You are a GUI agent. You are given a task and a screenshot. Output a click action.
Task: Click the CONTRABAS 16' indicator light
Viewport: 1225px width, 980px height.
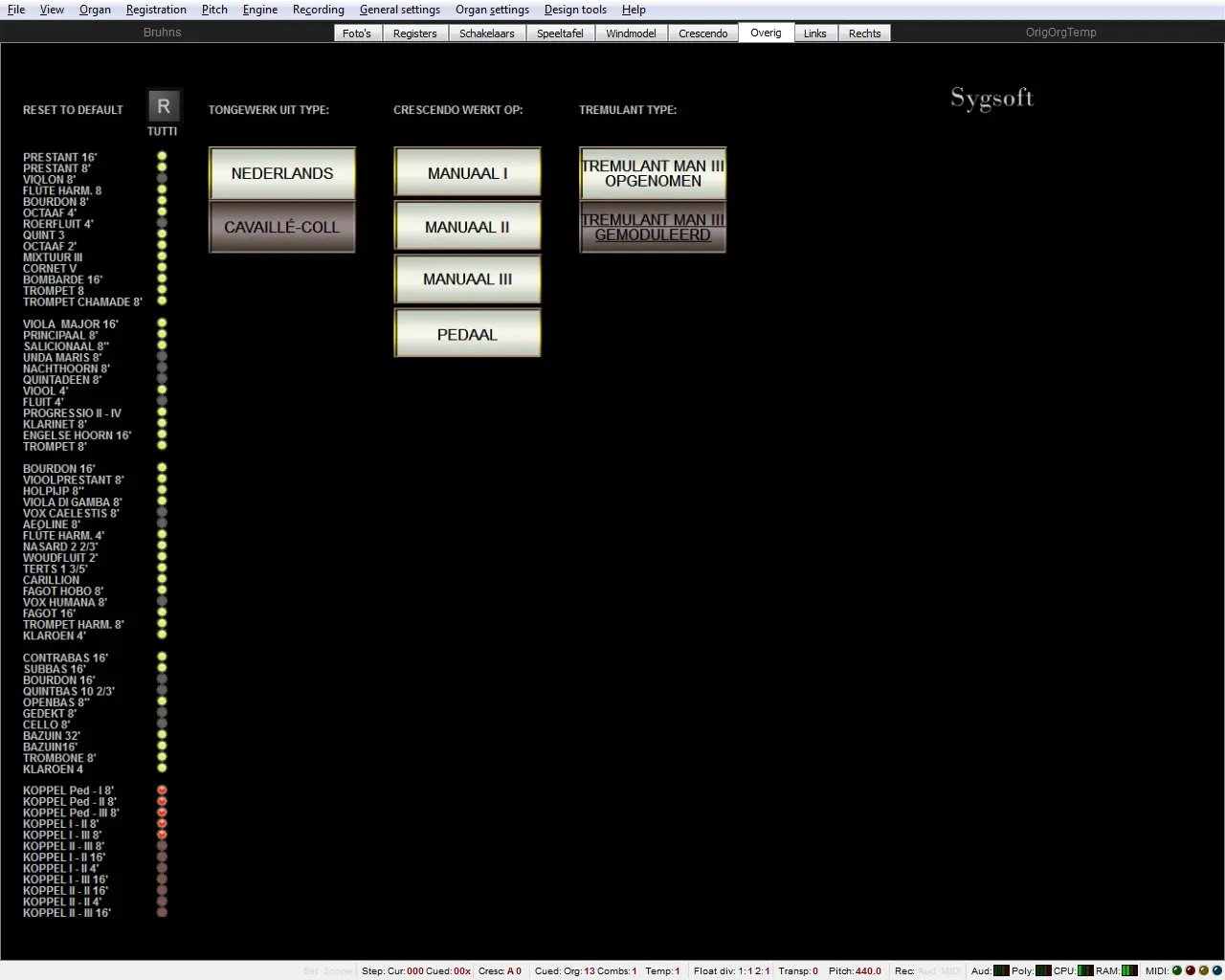click(x=162, y=657)
